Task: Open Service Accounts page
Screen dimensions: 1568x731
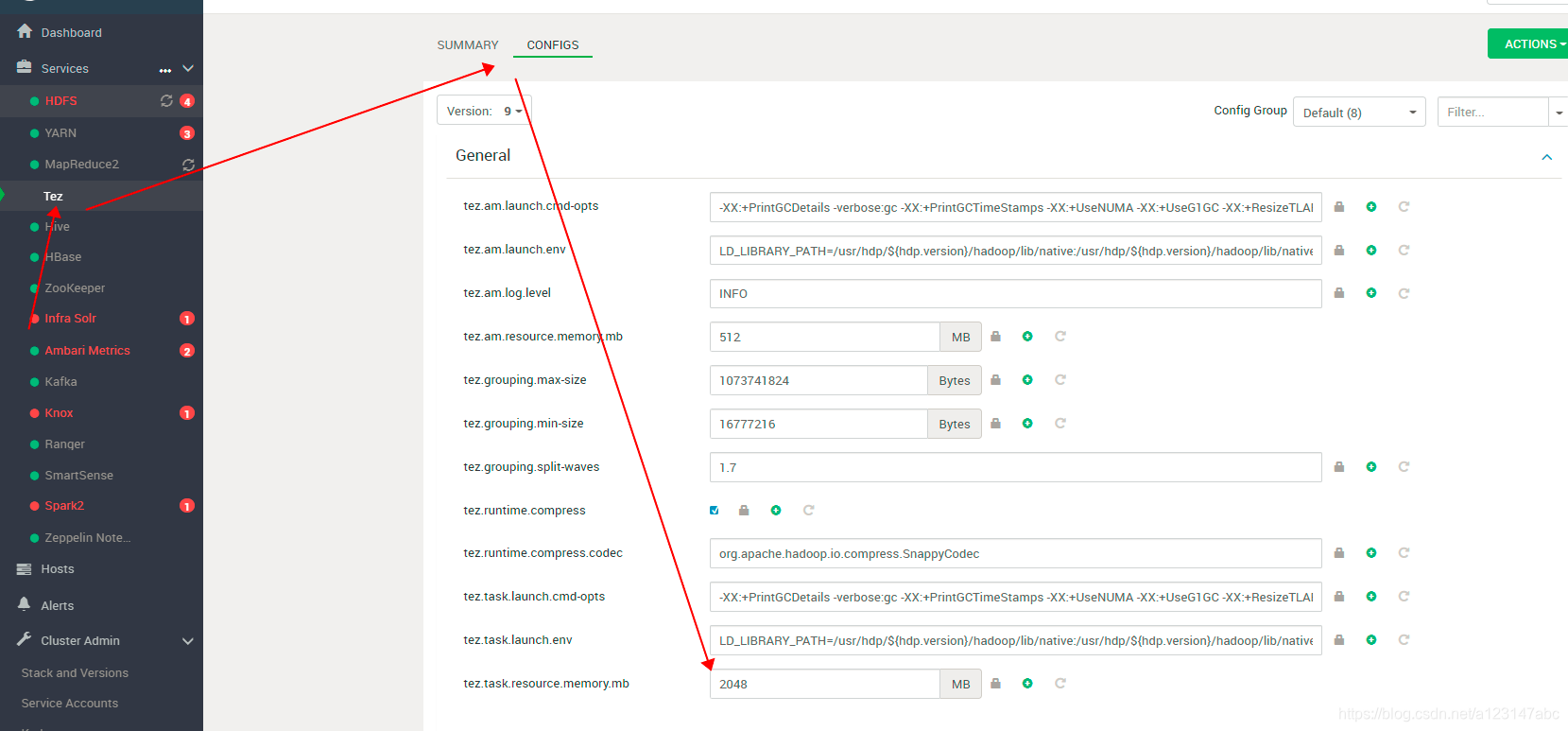Action: (x=70, y=703)
